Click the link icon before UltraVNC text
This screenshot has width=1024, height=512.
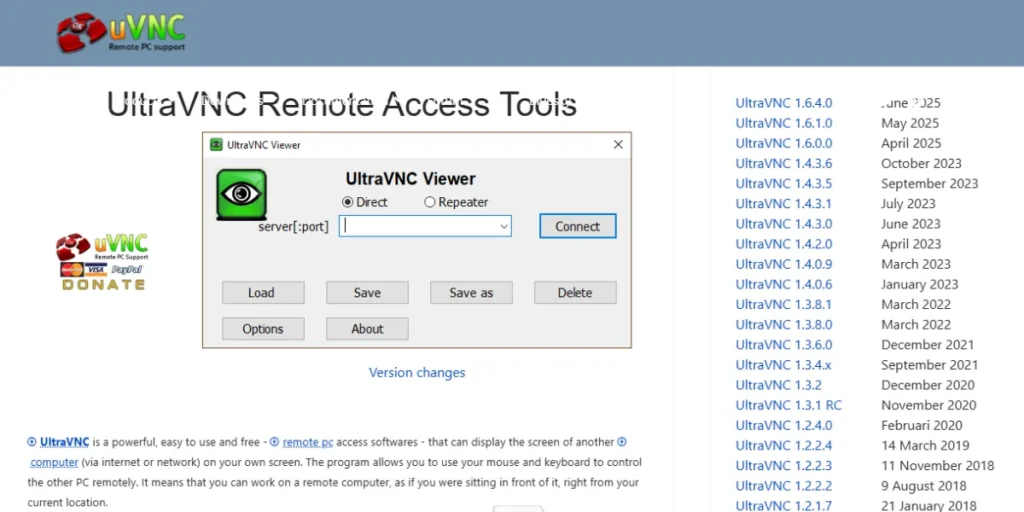pyautogui.click(x=32, y=442)
